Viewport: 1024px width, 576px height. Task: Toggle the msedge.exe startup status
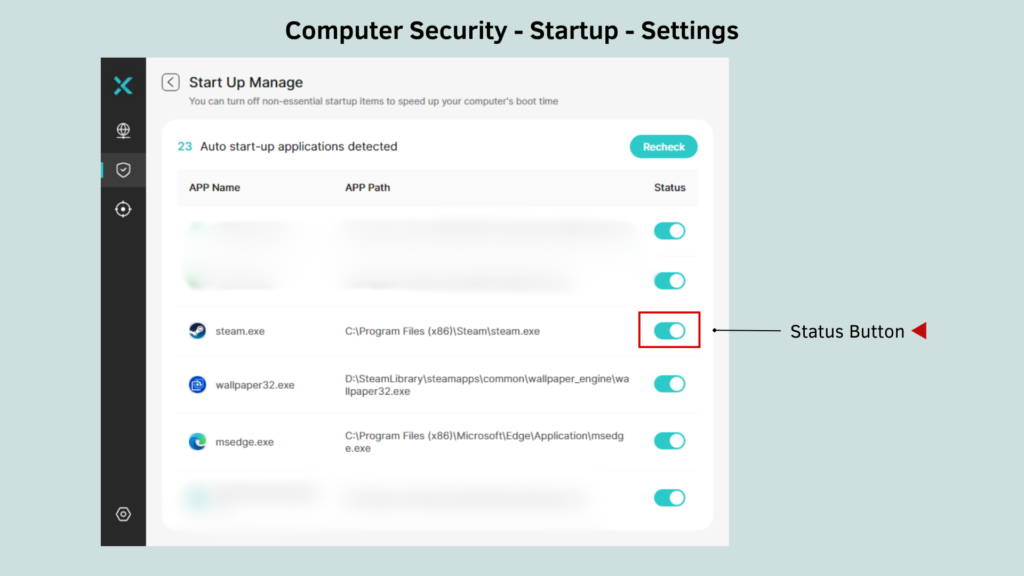669,440
